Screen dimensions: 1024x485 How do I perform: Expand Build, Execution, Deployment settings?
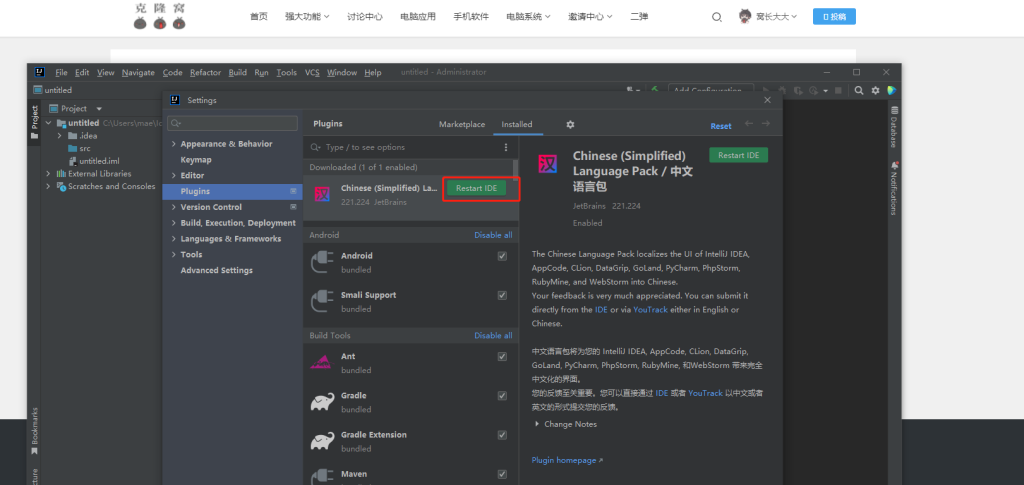pos(173,223)
